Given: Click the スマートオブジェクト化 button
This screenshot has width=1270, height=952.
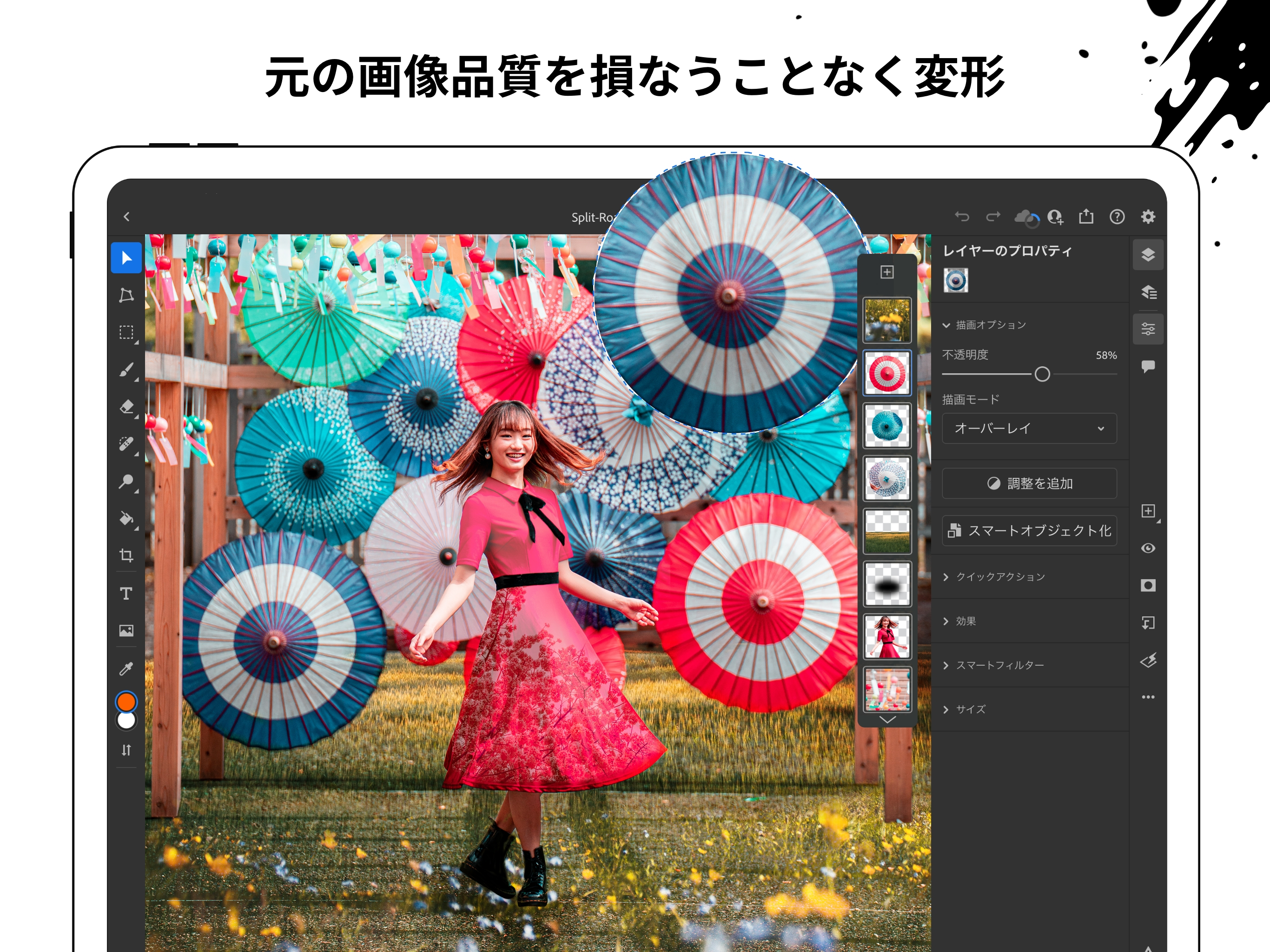Looking at the screenshot, I should click(1030, 530).
